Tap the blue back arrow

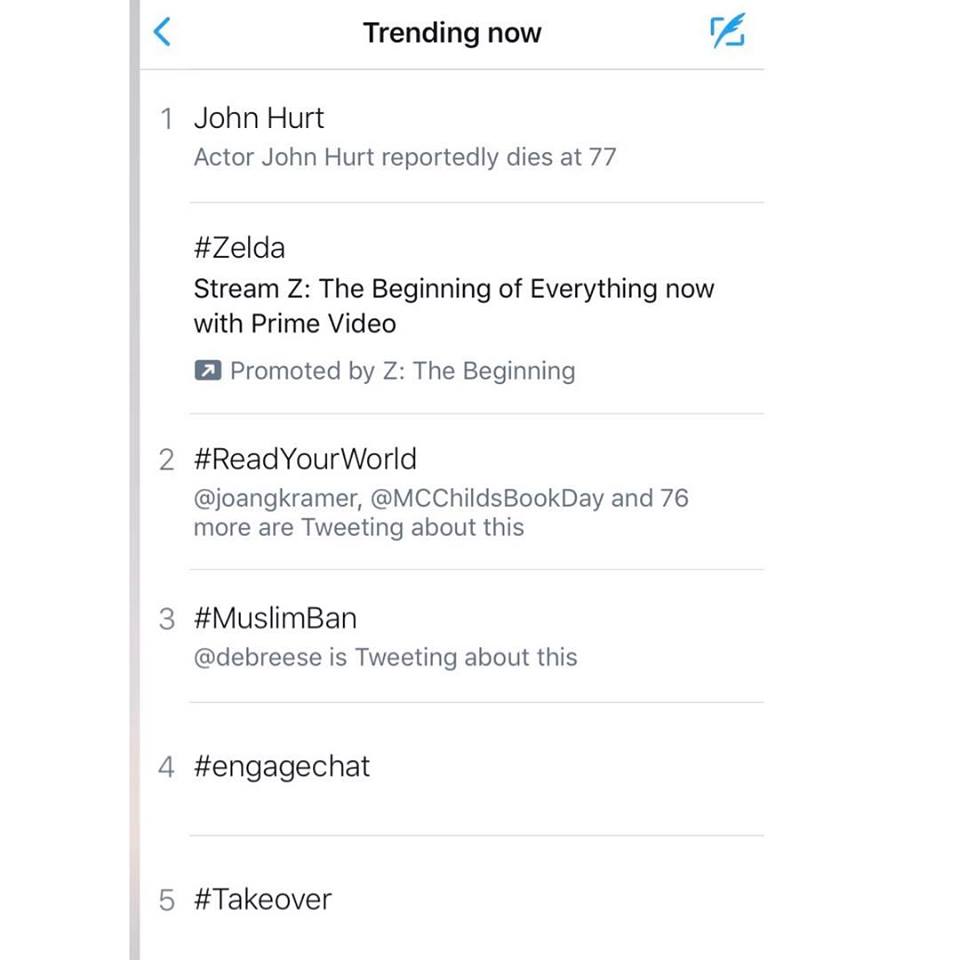pos(162,32)
